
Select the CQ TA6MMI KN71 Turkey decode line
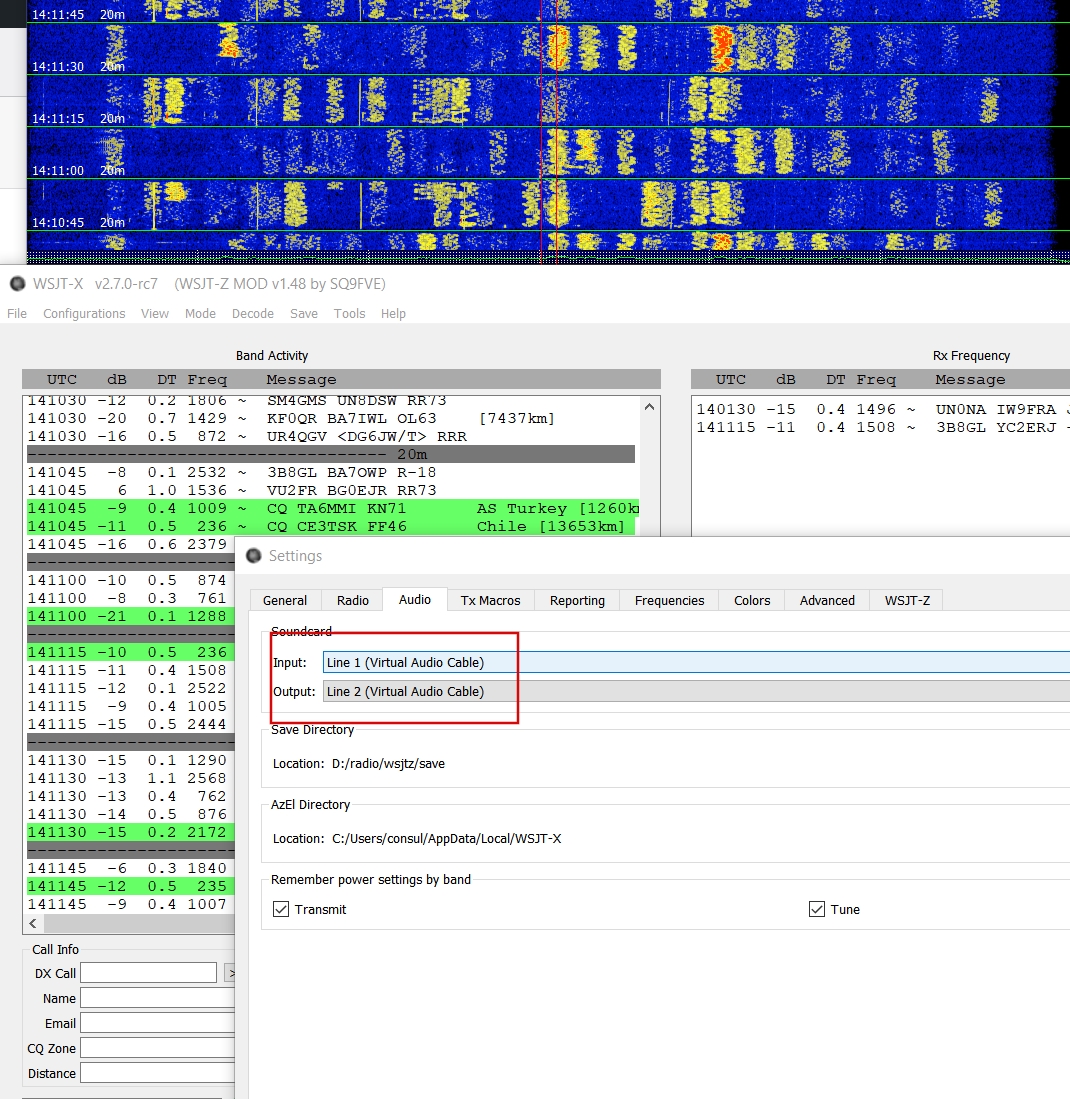coord(330,508)
